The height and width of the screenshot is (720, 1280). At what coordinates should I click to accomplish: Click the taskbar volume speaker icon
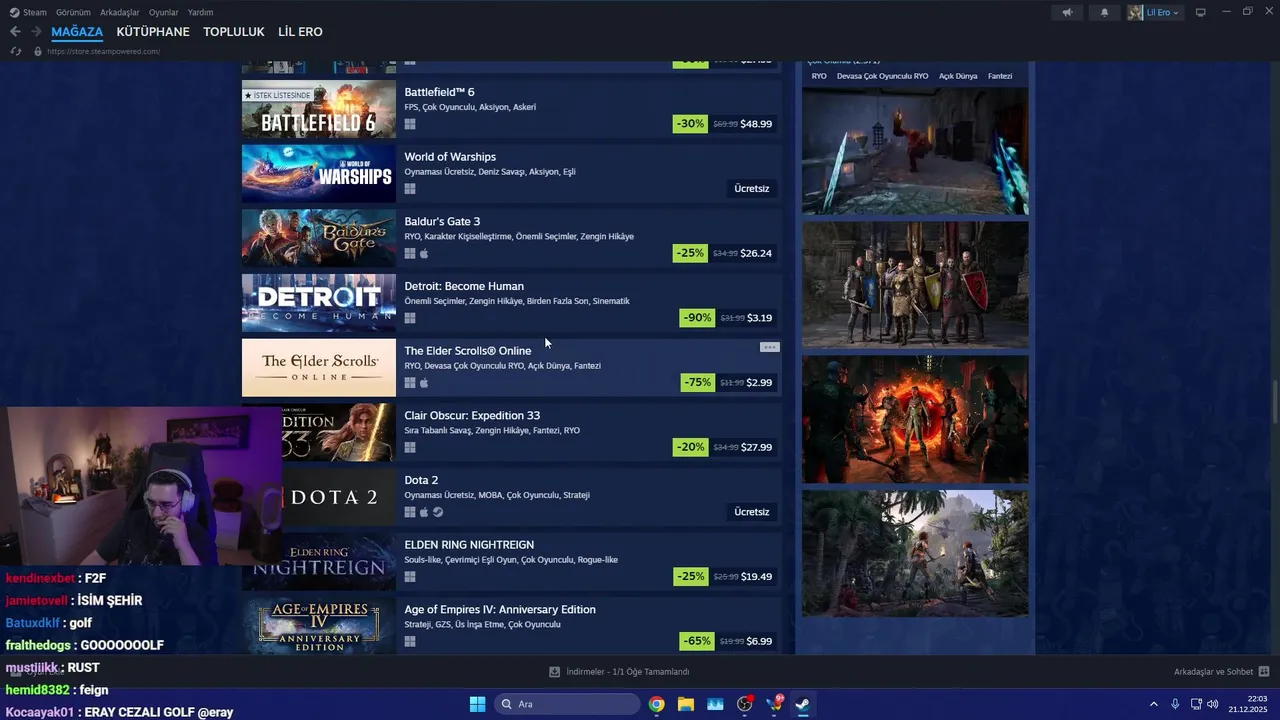[1213, 704]
